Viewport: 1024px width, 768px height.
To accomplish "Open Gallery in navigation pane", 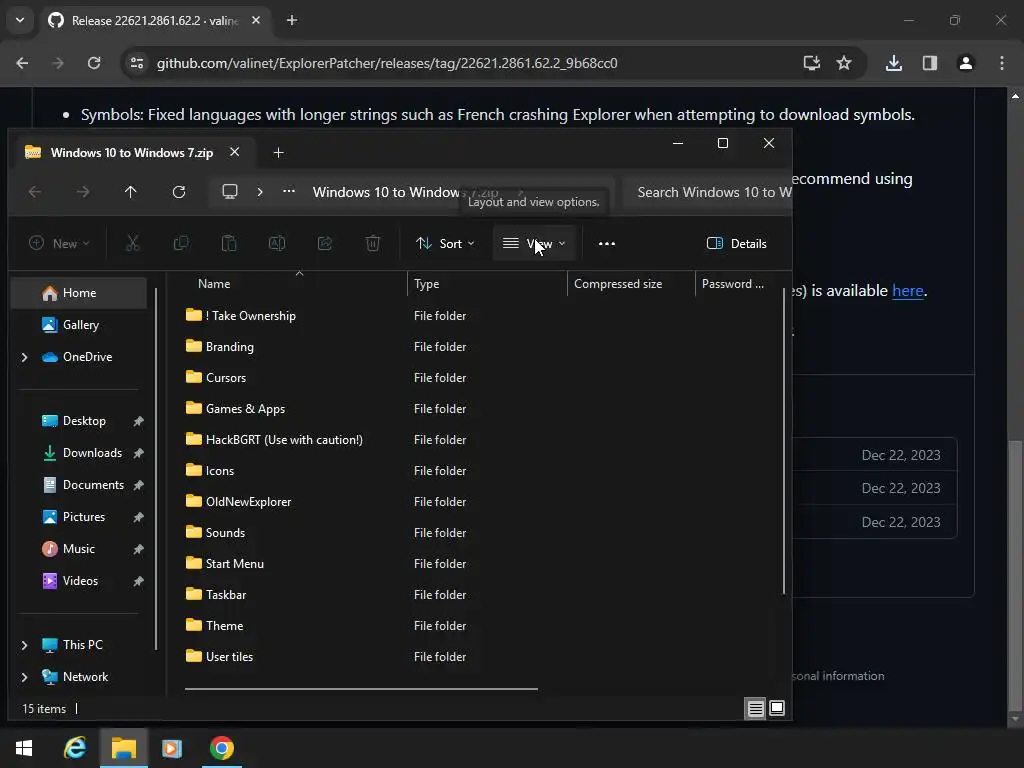I will 80,325.
